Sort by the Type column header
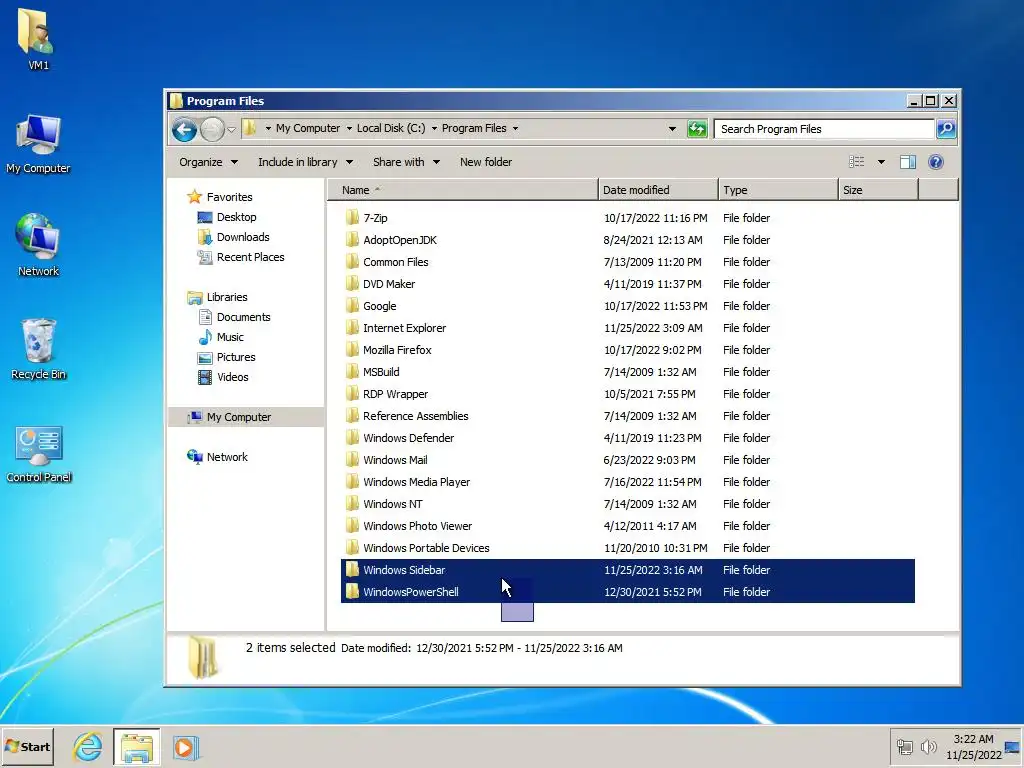The height and width of the screenshot is (768, 1024). pos(778,190)
